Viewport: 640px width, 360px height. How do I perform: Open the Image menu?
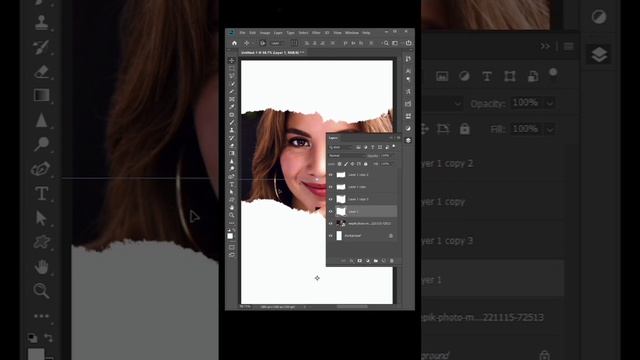coord(265,33)
